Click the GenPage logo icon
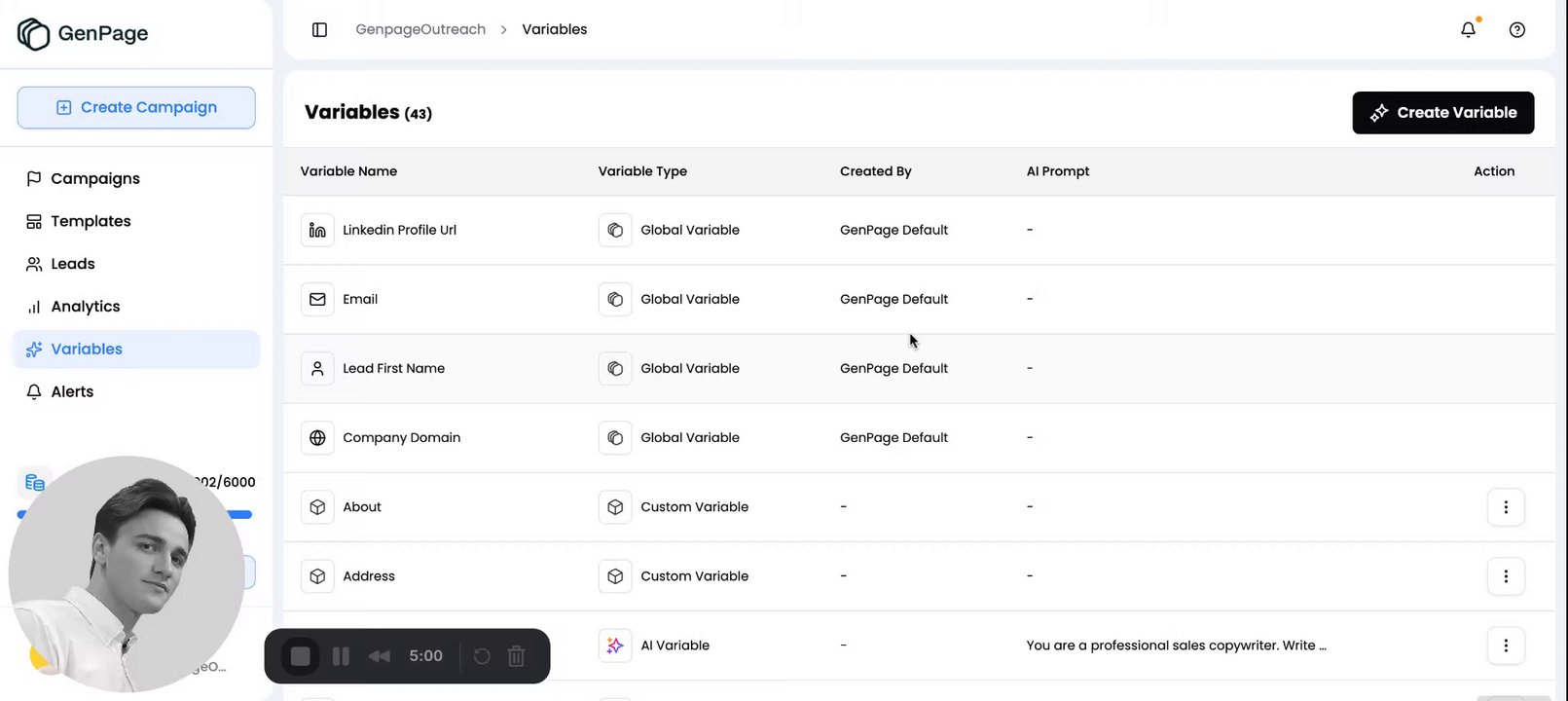This screenshot has height=701, width=1568. click(x=34, y=34)
